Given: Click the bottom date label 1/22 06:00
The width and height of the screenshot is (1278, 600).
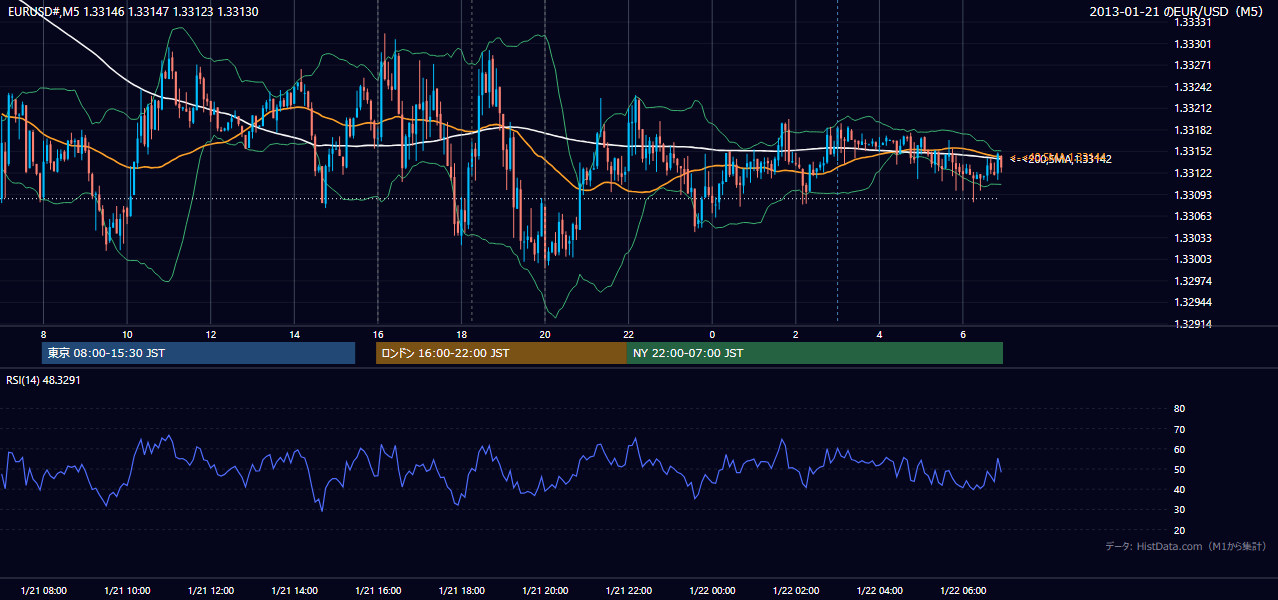Looking at the screenshot, I should [963, 590].
